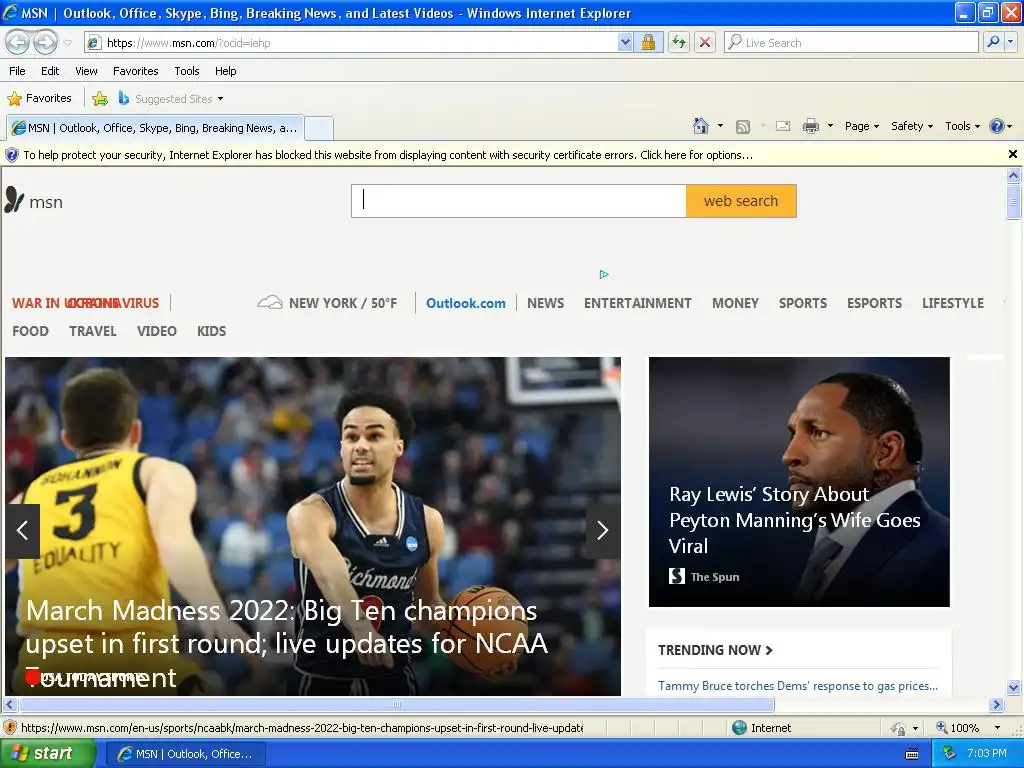
Task: Click the MSN web search text box
Action: 519,200
